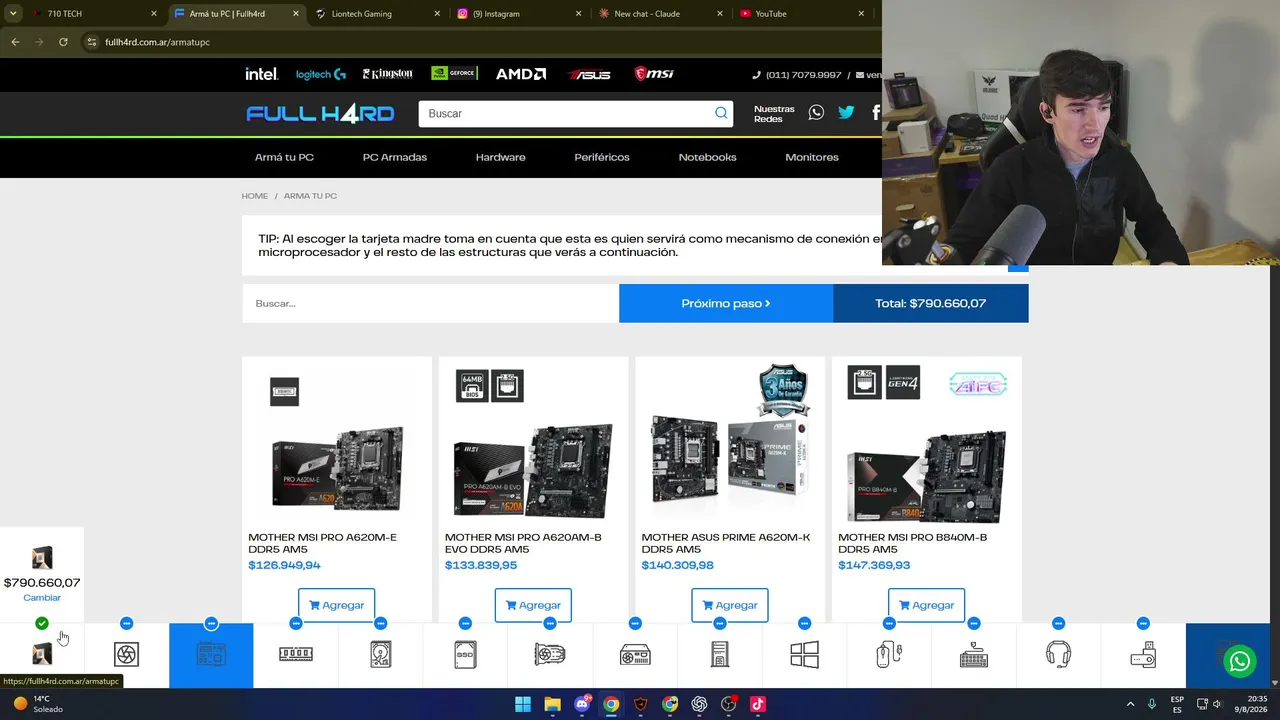Open the Windows operating system step
This screenshot has width=1280, height=720.
coord(804,654)
